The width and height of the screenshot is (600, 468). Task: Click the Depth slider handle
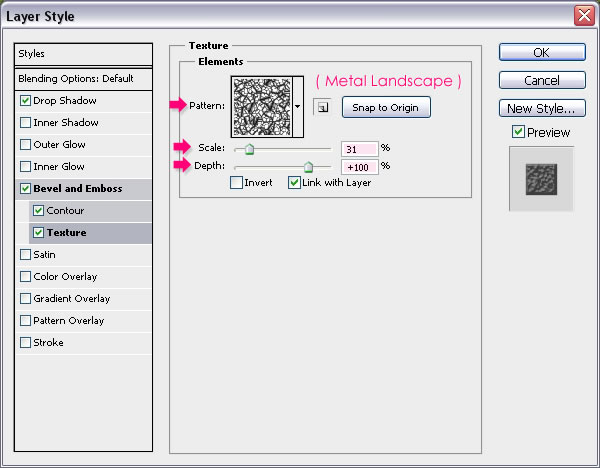tap(308, 167)
